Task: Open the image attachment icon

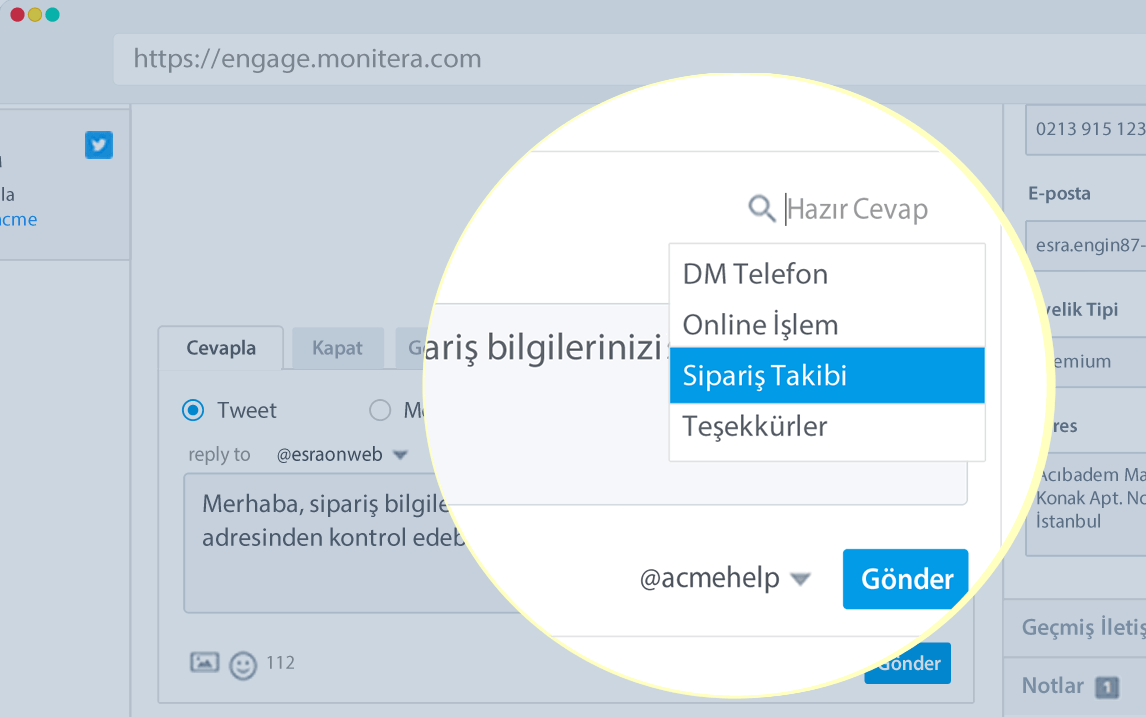Action: click(x=204, y=662)
